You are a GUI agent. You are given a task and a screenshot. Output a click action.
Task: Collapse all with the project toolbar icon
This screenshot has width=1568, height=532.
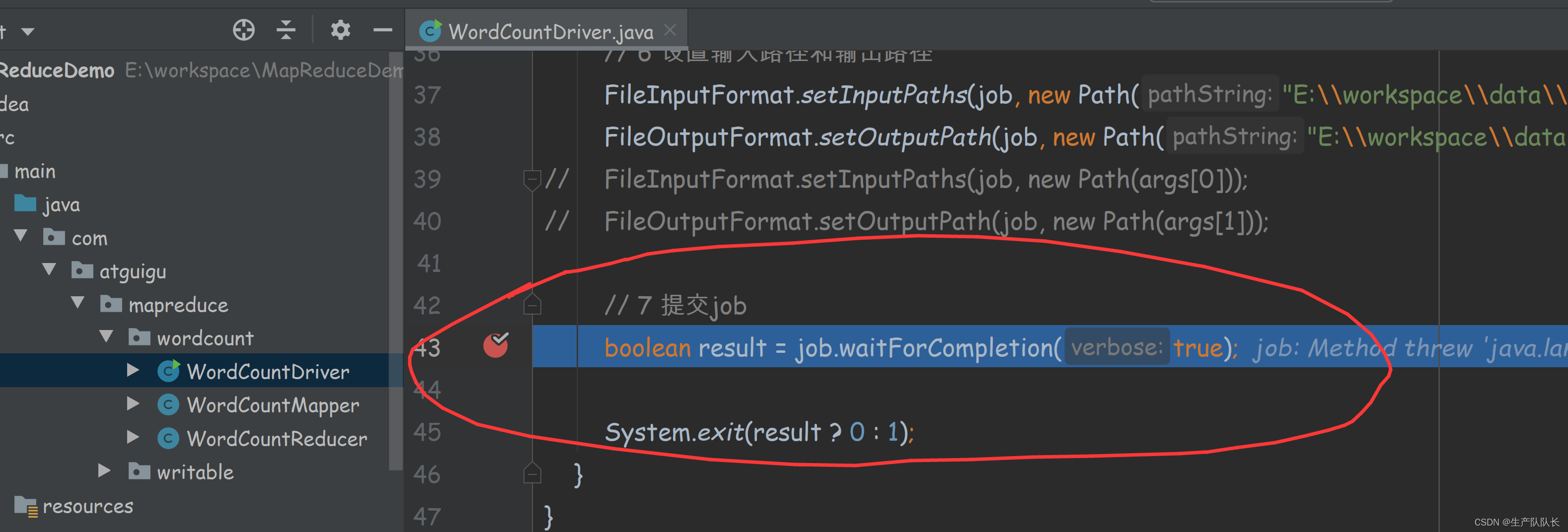click(286, 30)
